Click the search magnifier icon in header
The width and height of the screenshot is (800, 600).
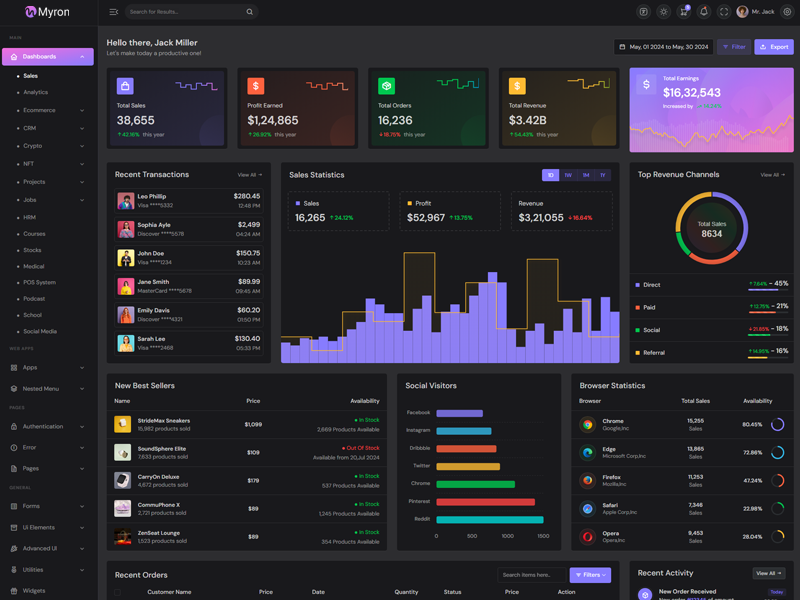(x=249, y=12)
